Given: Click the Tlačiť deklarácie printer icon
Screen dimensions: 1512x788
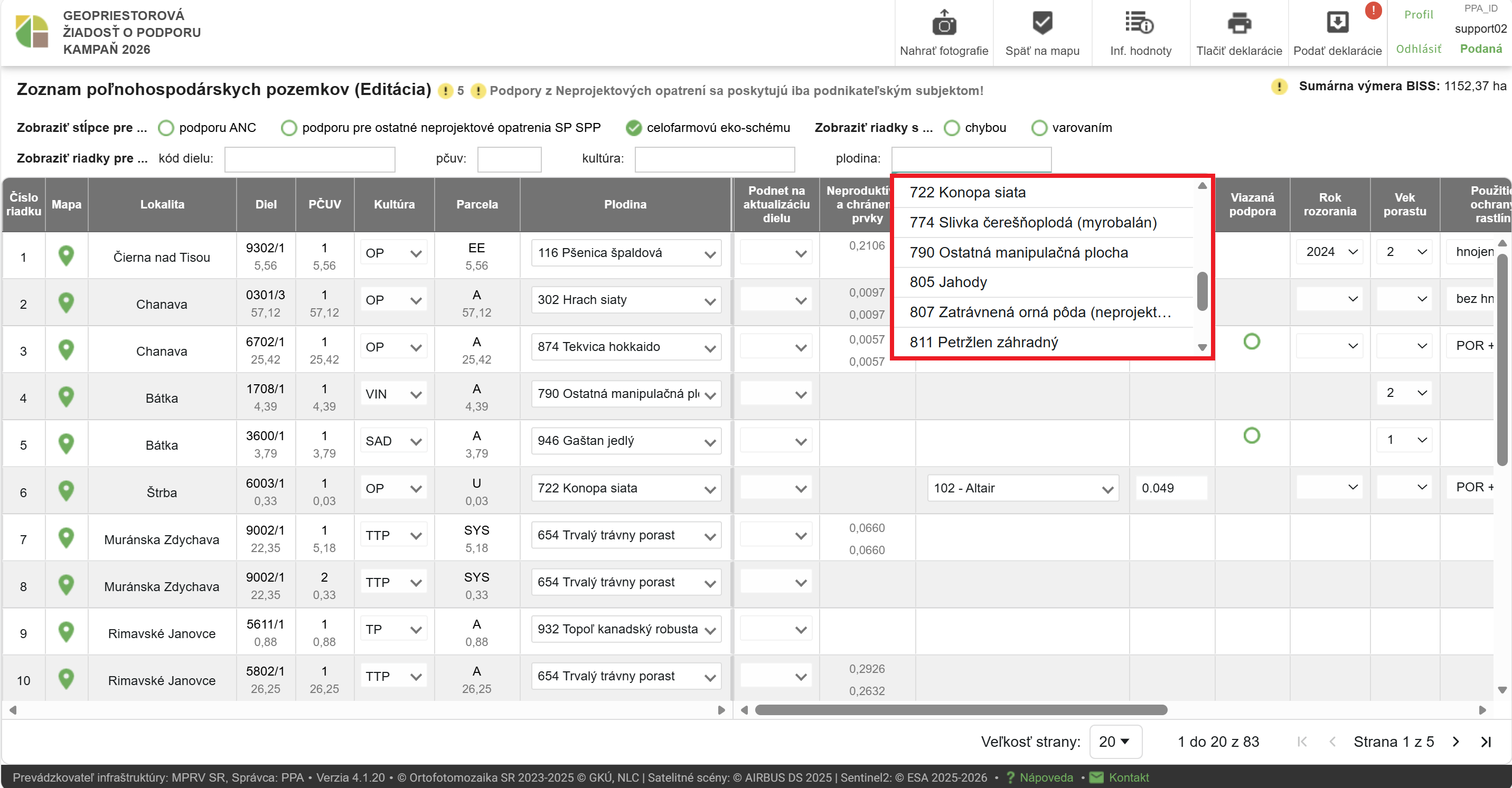Looking at the screenshot, I should pos(1238,24).
